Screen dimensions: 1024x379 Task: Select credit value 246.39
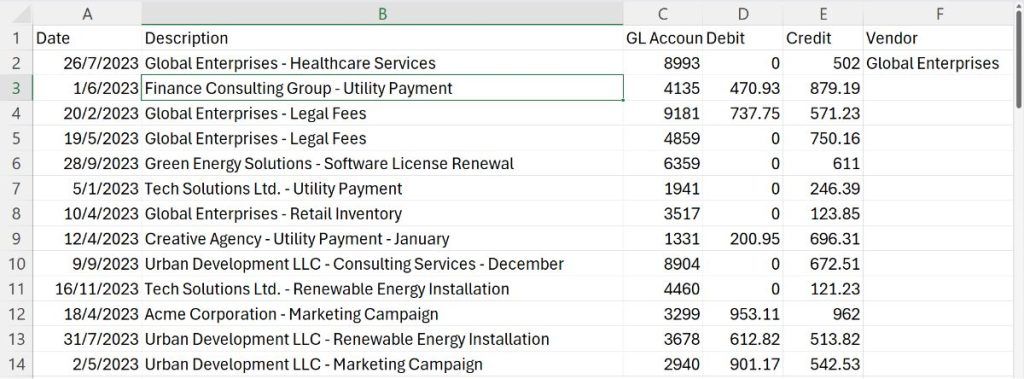click(x=823, y=189)
